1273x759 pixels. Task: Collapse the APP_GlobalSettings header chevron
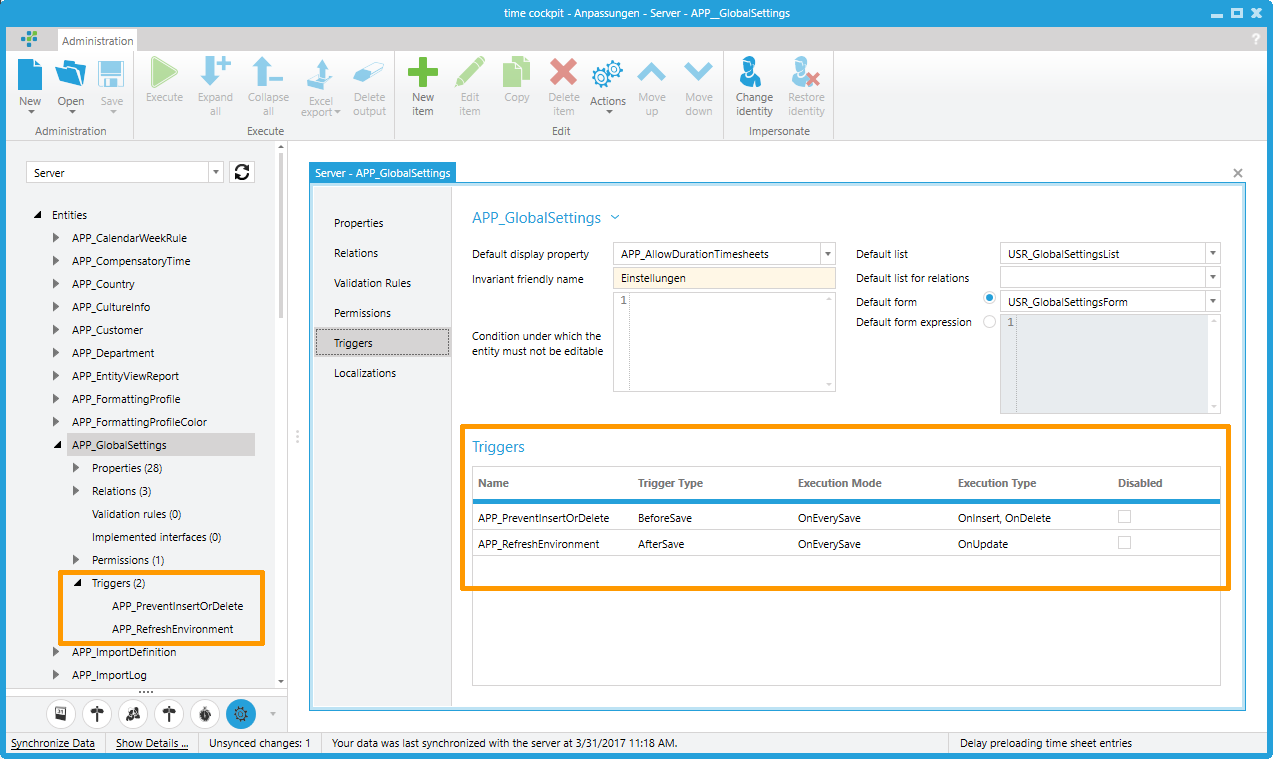[x=615, y=217]
